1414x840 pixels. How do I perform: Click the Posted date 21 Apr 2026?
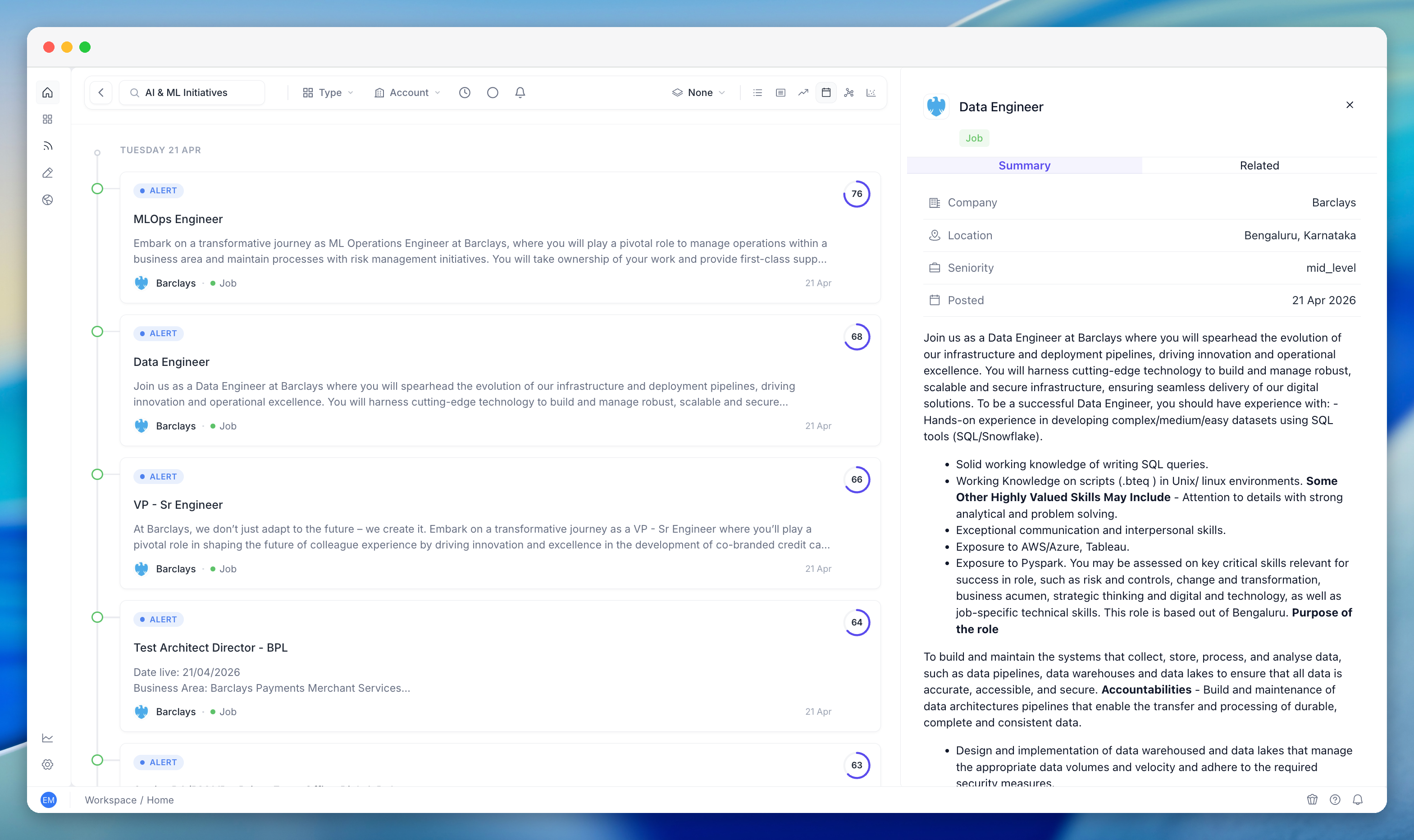pos(1324,301)
